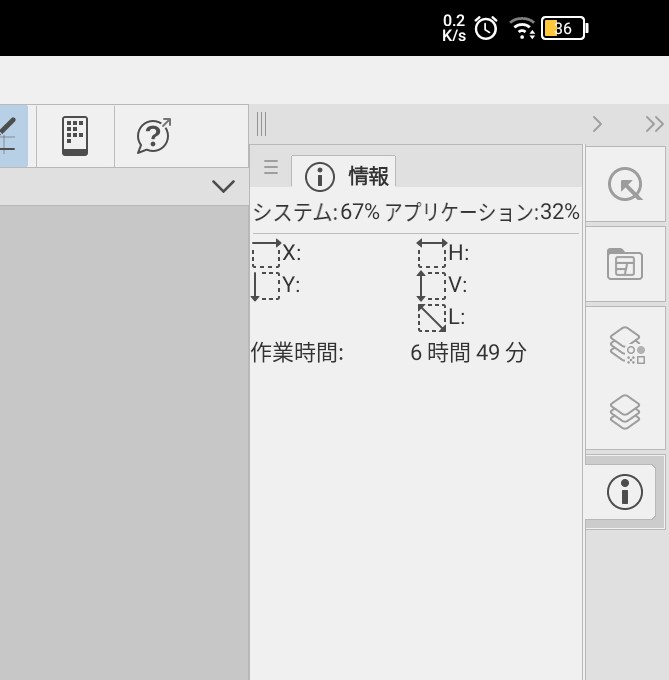Click the palette dock grip handle
The height and width of the screenshot is (680, 669).
click(x=261, y=124)
